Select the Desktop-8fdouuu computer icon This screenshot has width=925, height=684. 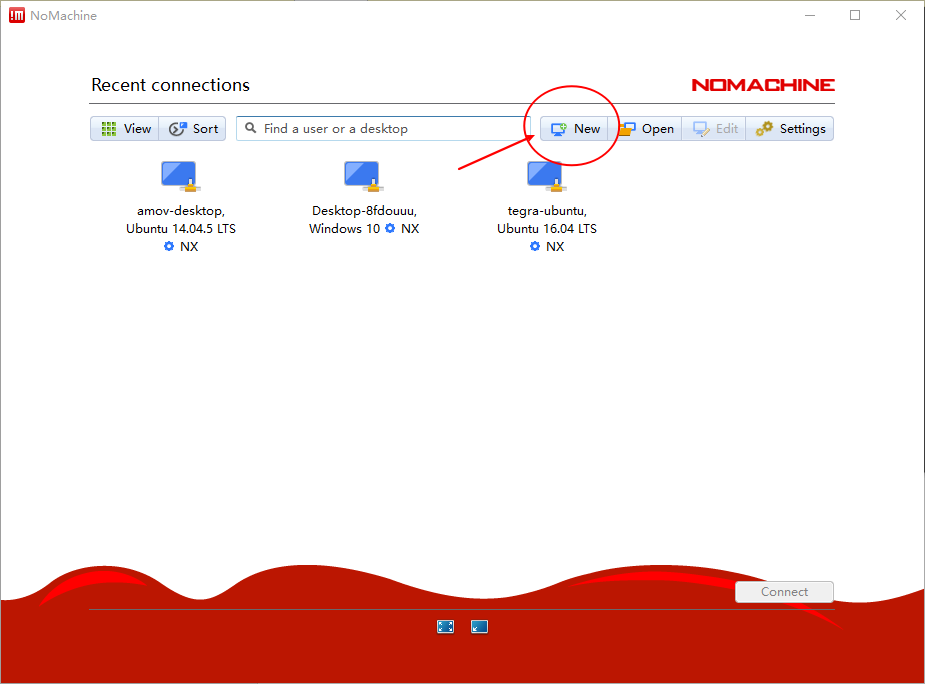[363, 176]
